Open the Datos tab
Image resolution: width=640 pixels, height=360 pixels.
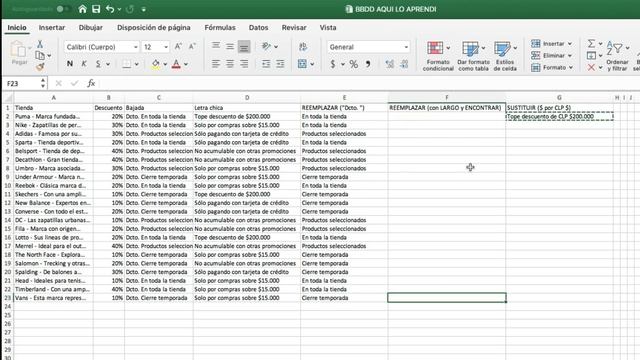258,27
